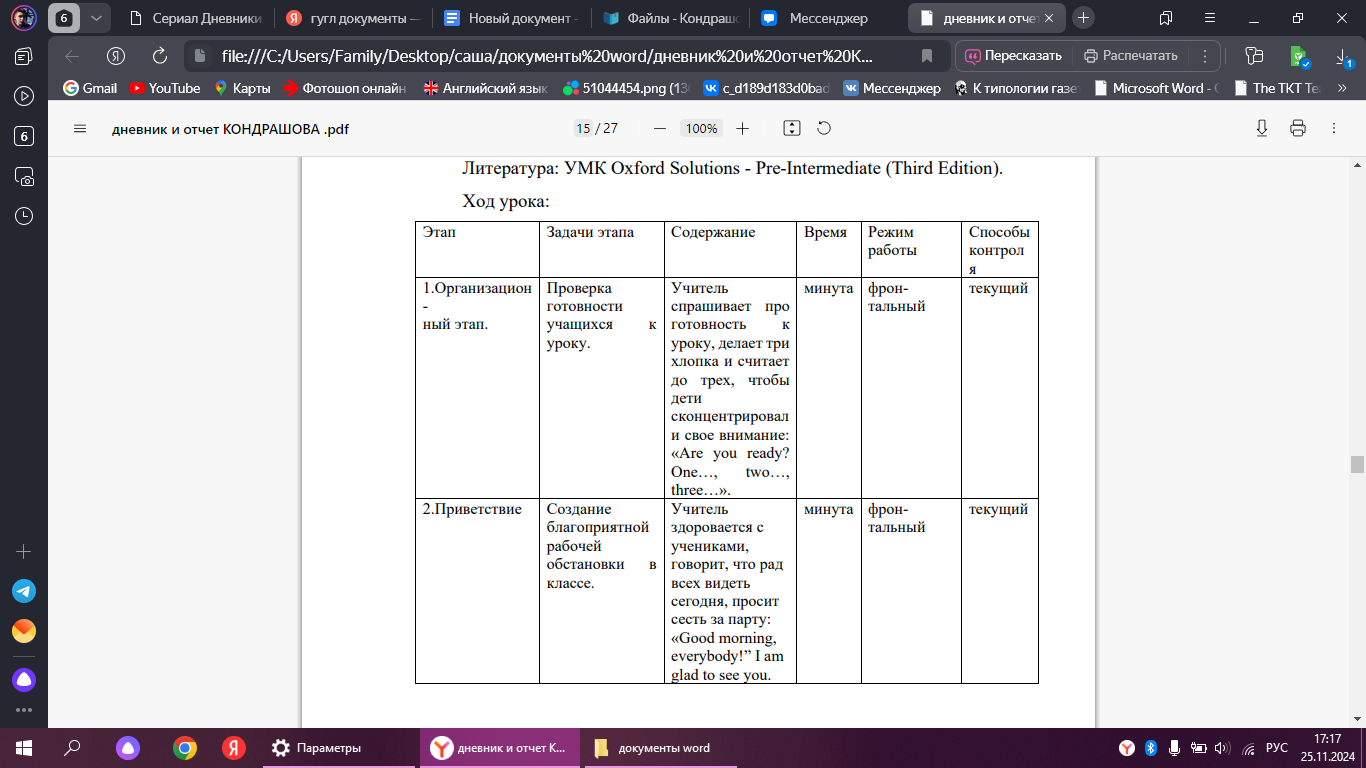The height and width of the screenshot is (768, 1366).
Task: Open Параметры window from taskbar
Action: pos(337,748)
